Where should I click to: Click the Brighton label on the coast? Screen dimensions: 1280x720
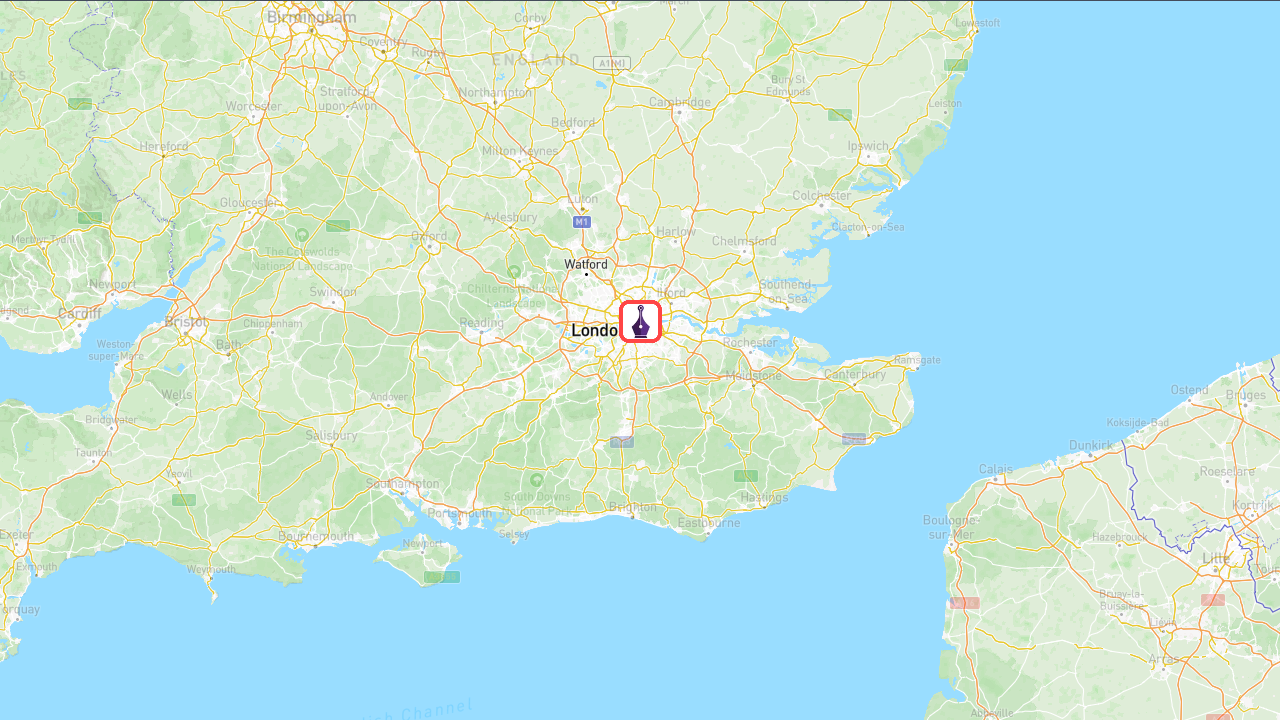632,507
